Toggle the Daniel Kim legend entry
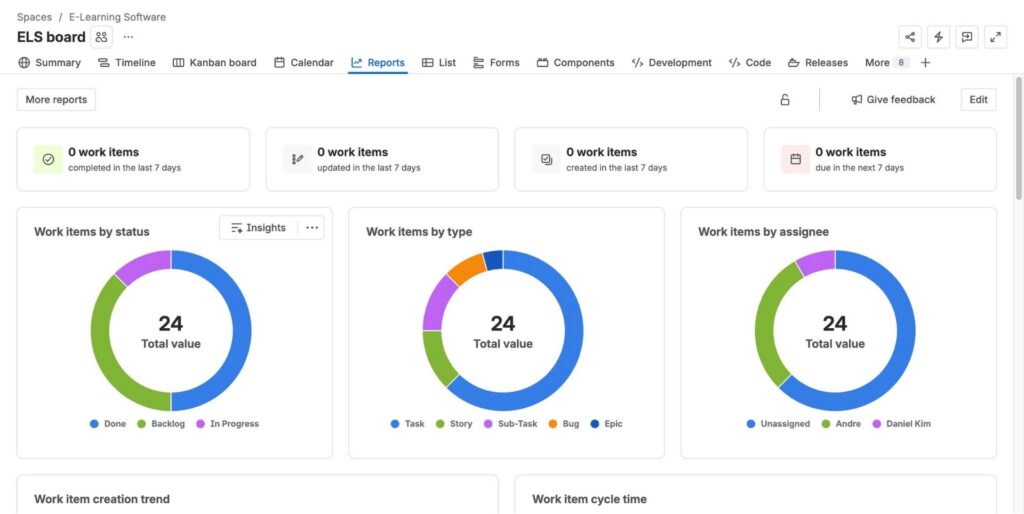 pos(901,424)
